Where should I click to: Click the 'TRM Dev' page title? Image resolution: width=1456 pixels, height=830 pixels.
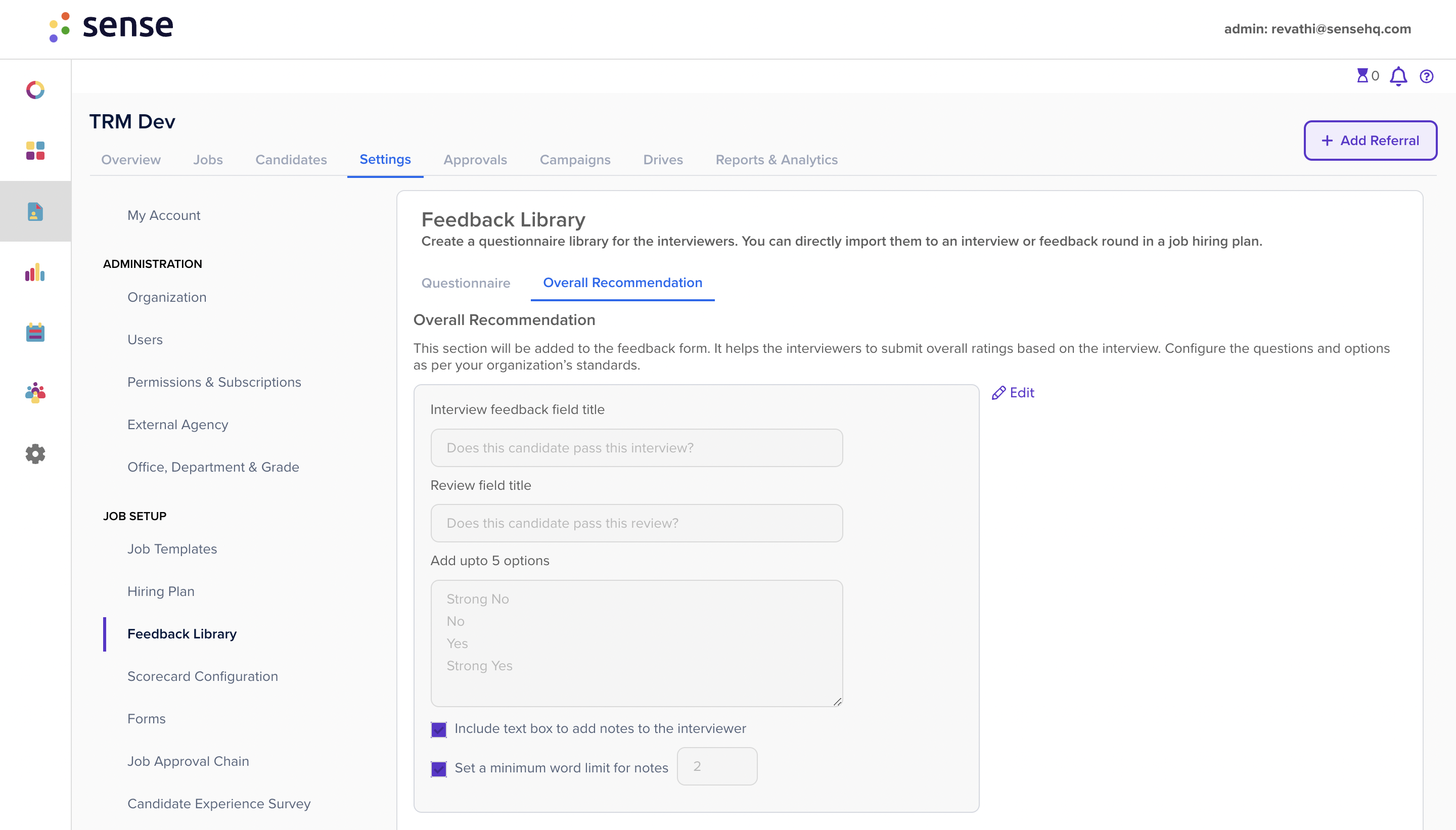pos(131,121)
